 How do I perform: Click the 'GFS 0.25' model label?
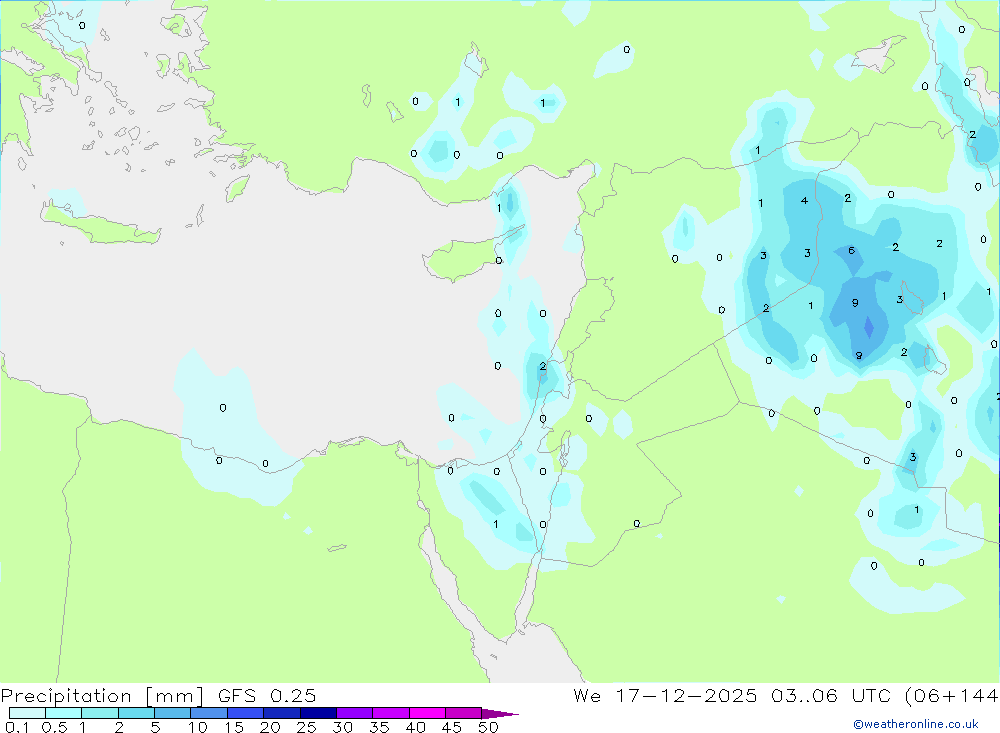(267, 695)
